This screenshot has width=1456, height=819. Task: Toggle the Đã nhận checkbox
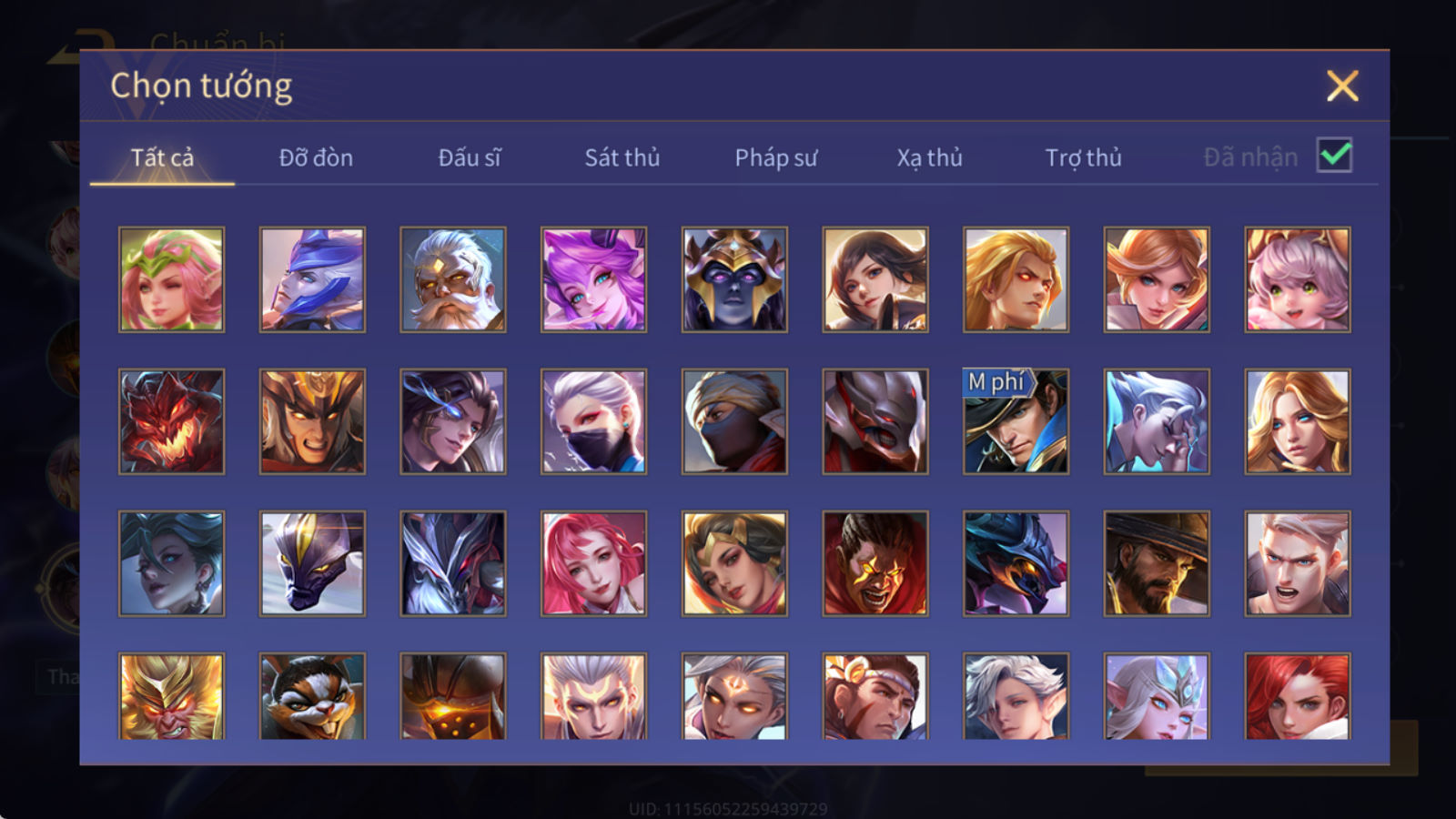pos(1334,155)
